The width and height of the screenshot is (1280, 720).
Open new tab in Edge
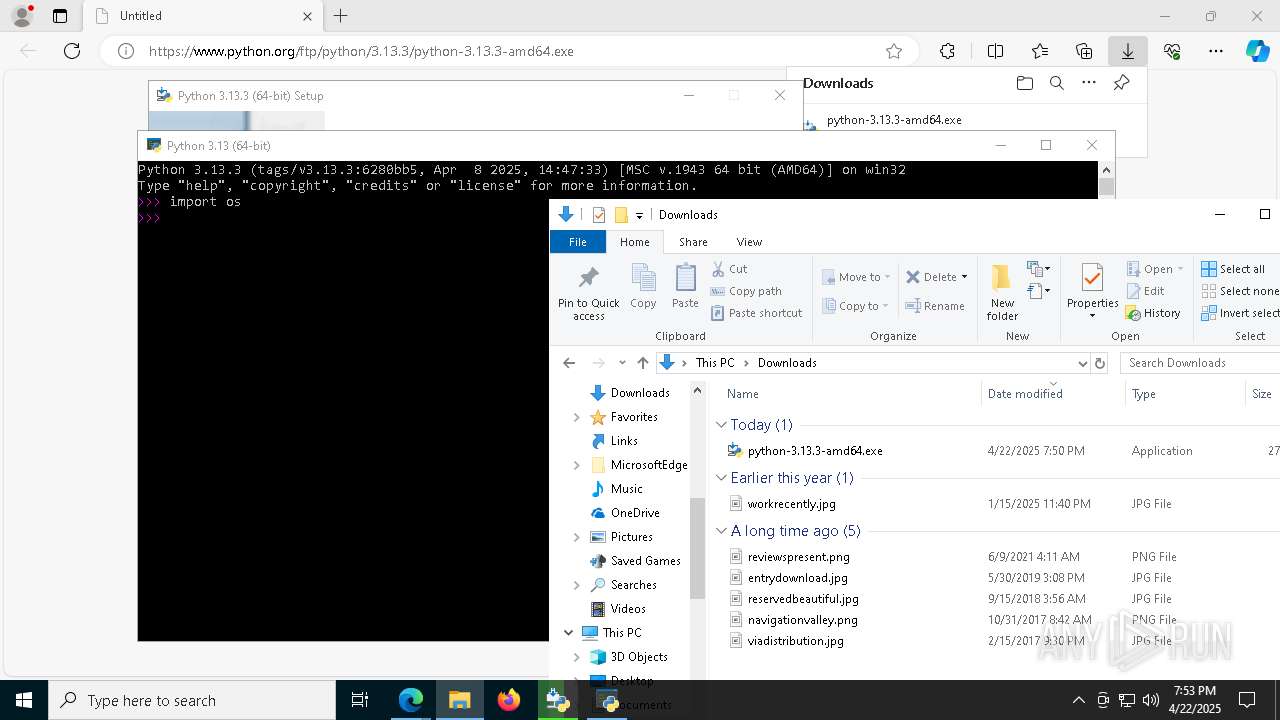pos(341,16)
